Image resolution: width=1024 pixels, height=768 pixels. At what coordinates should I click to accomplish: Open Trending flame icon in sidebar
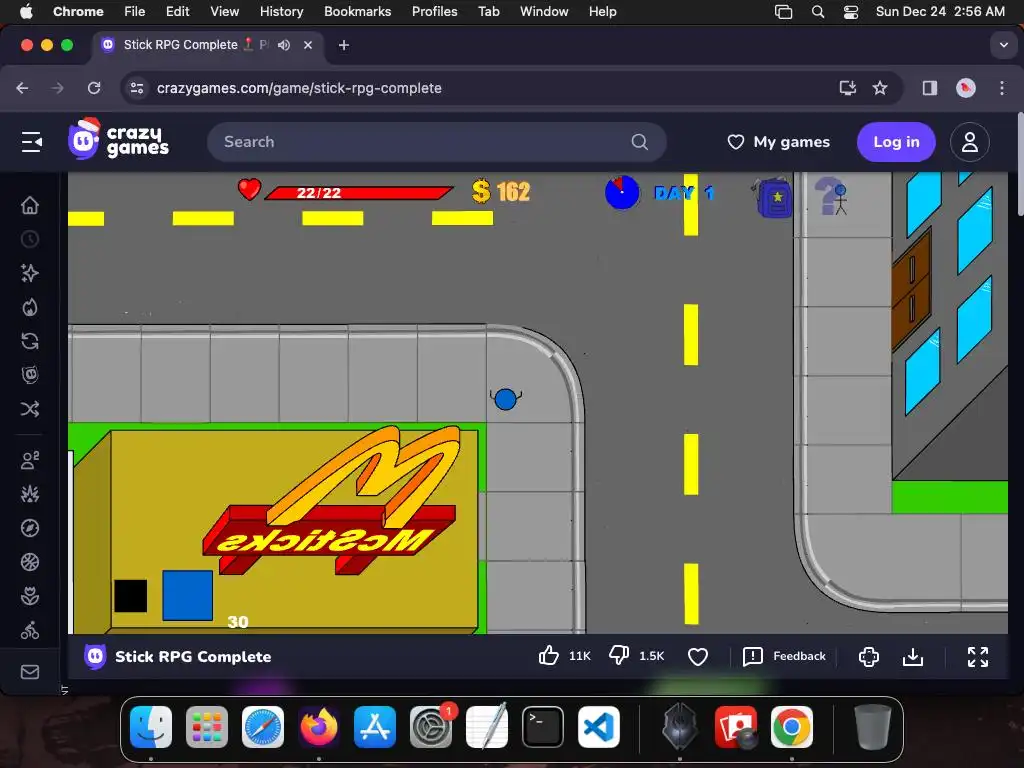coord(29,307)
